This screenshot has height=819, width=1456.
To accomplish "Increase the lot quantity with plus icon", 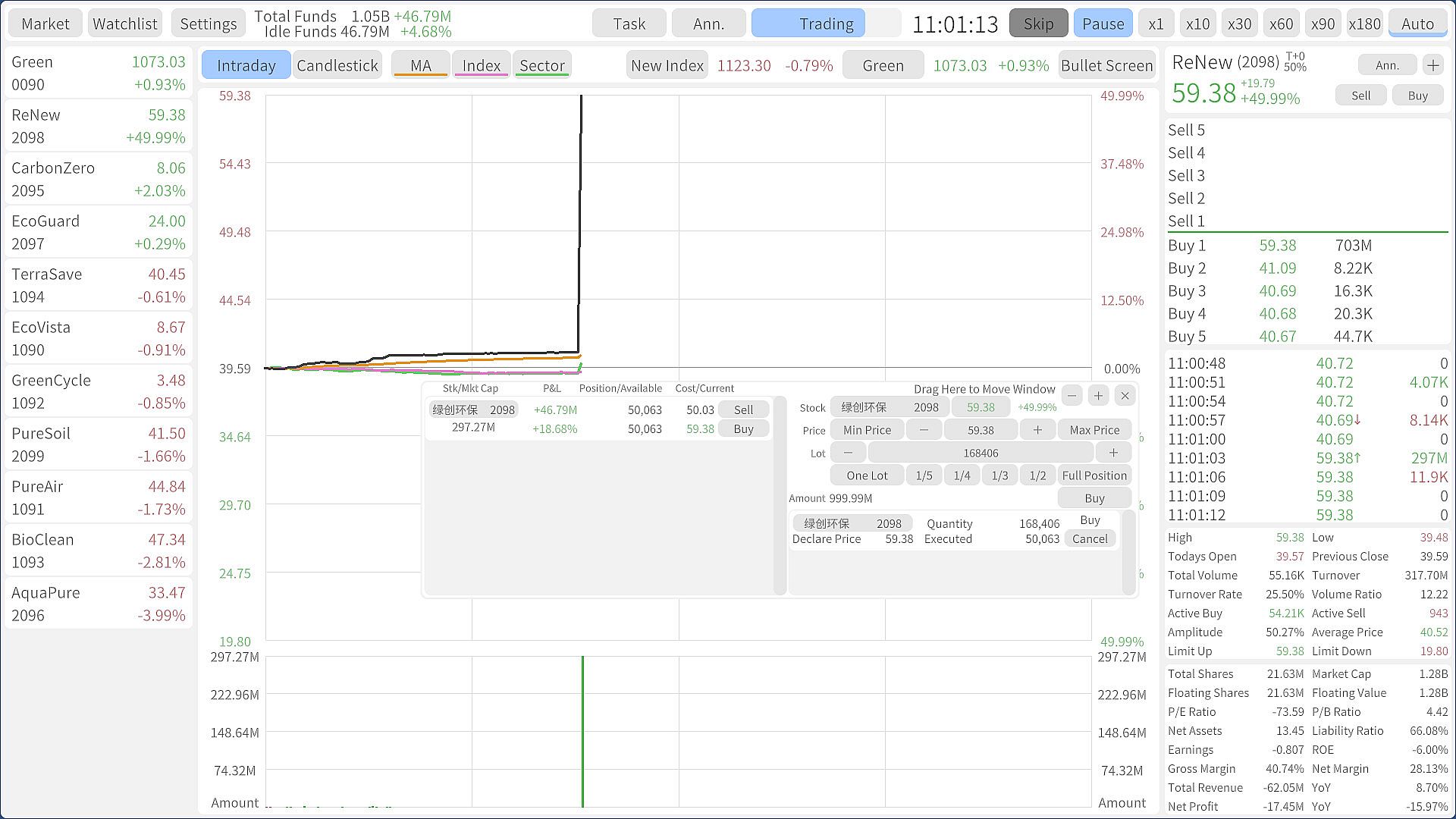I will tap(1112, 453).
